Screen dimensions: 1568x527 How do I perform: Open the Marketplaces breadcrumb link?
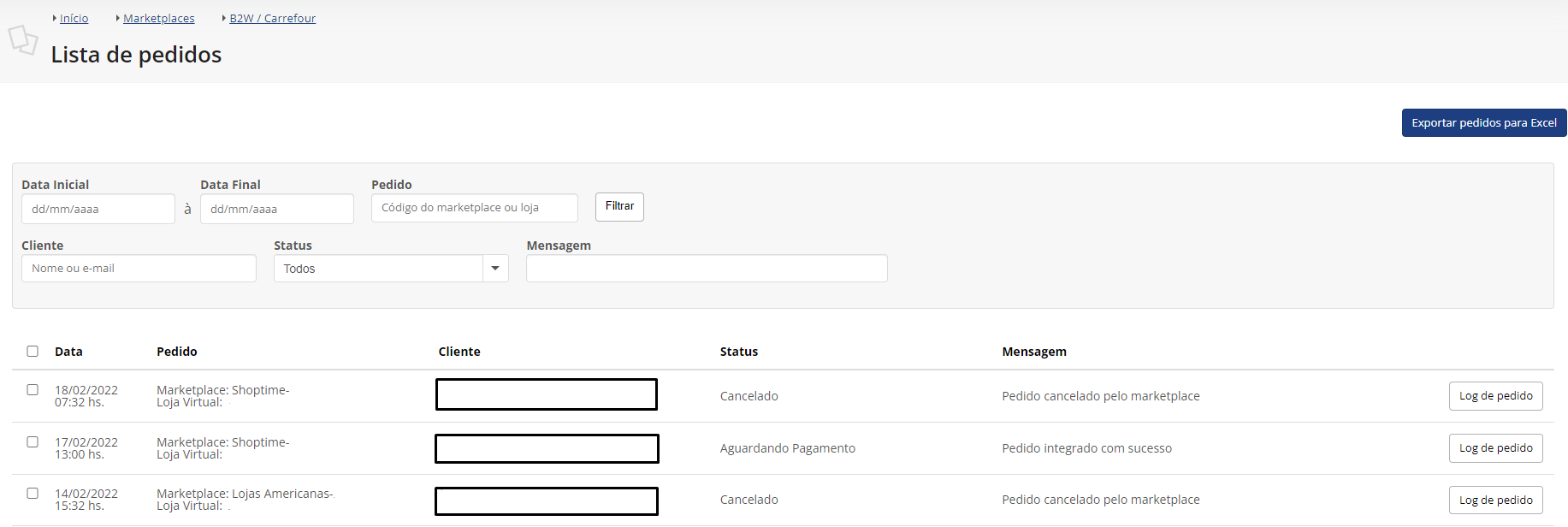(x=158, y=18)
